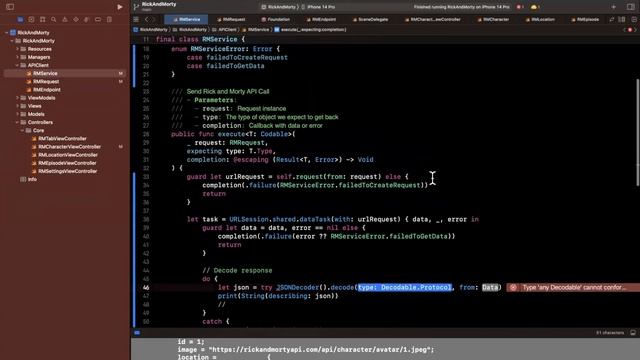Click execute method in jump bar
This screenshot has height=360, width=640.
click(310, 30)
